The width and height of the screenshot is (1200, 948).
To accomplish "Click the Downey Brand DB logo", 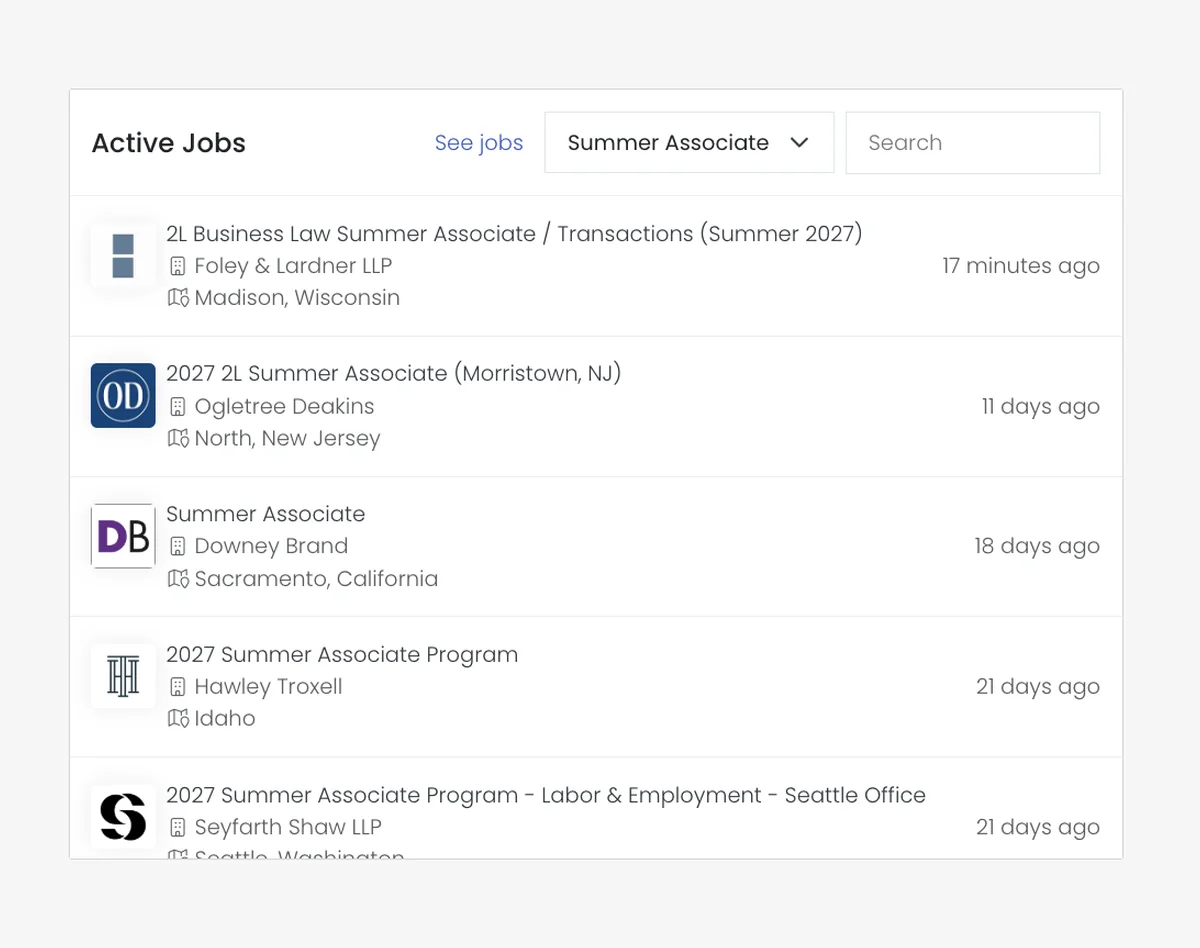I will (x=123, y=536).
